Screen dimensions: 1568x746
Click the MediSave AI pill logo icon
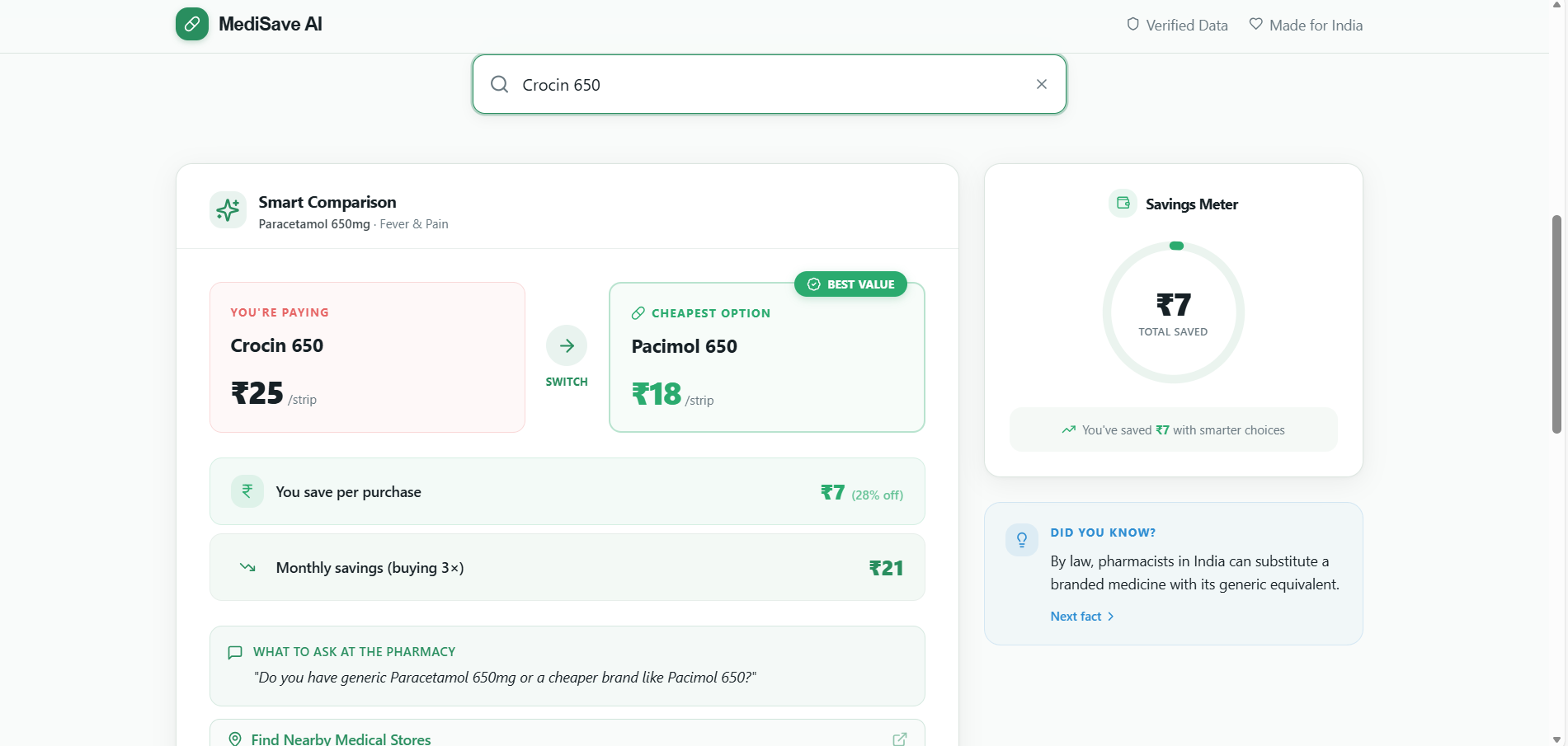click(x=191, y=24)
